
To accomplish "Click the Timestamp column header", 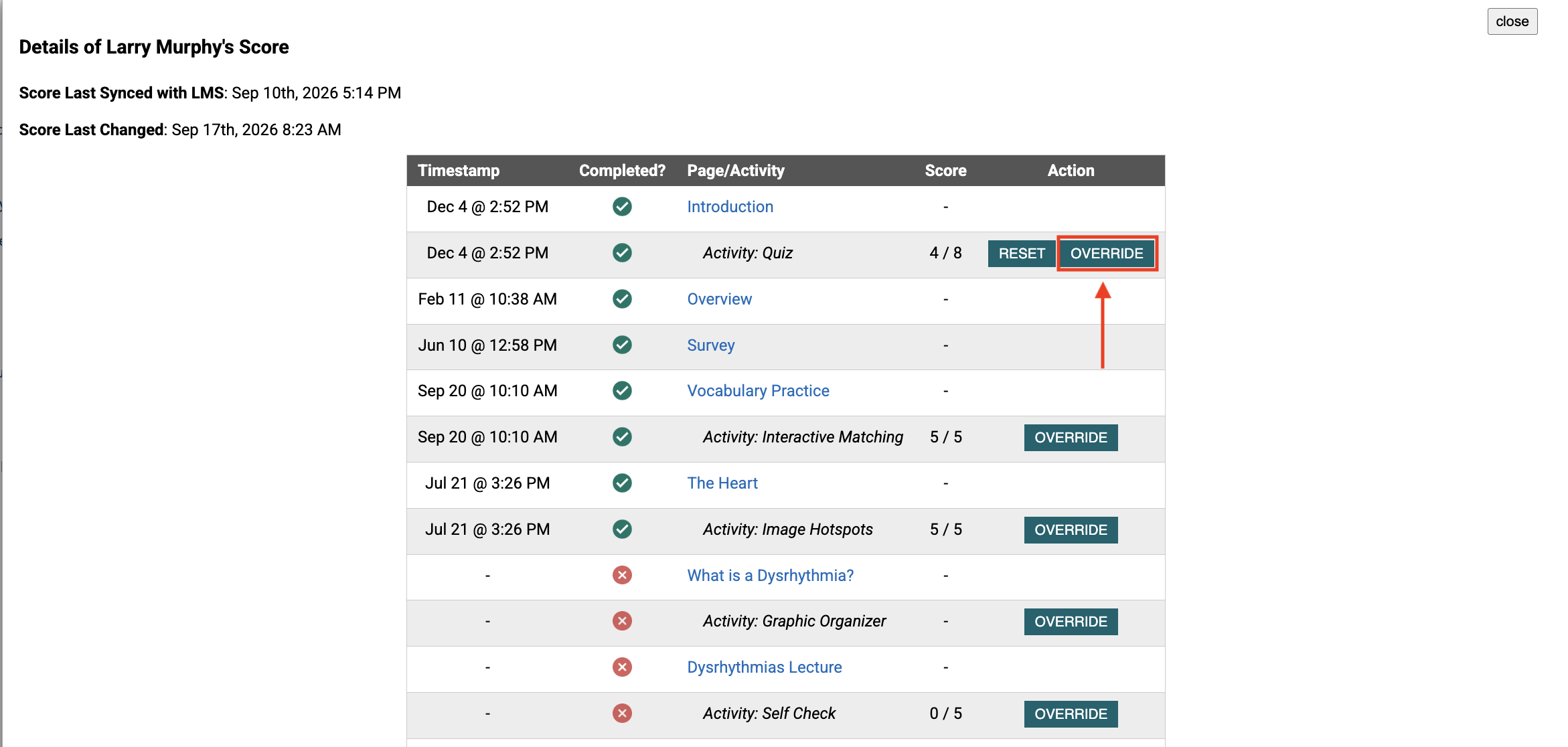I will tap(459, 171).
